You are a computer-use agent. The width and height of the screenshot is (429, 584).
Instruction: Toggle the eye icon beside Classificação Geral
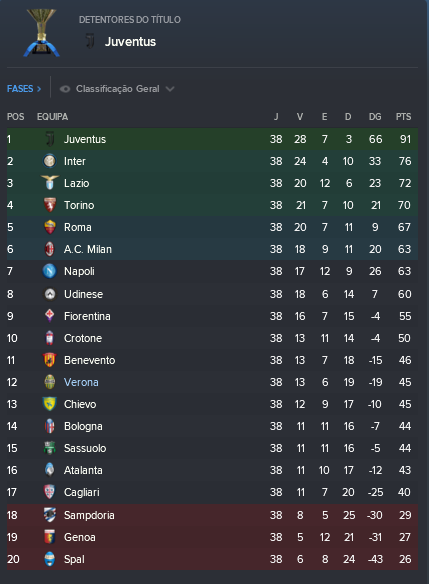coord(65,89)
